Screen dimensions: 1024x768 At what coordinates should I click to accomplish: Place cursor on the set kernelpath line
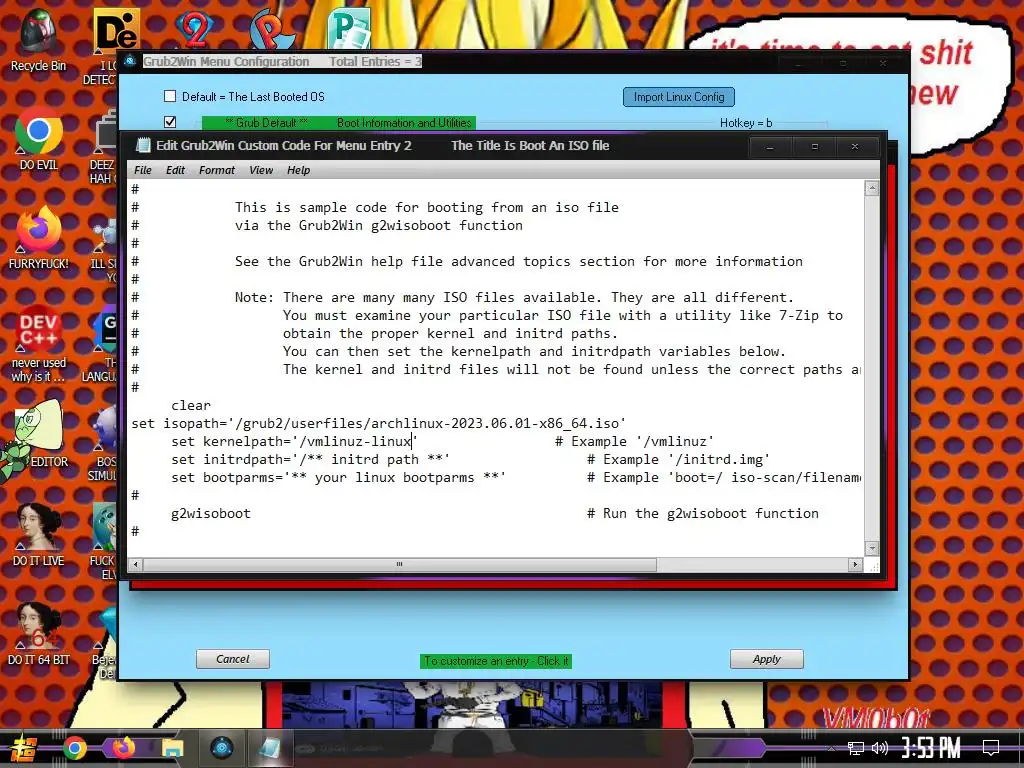(294, 441)
